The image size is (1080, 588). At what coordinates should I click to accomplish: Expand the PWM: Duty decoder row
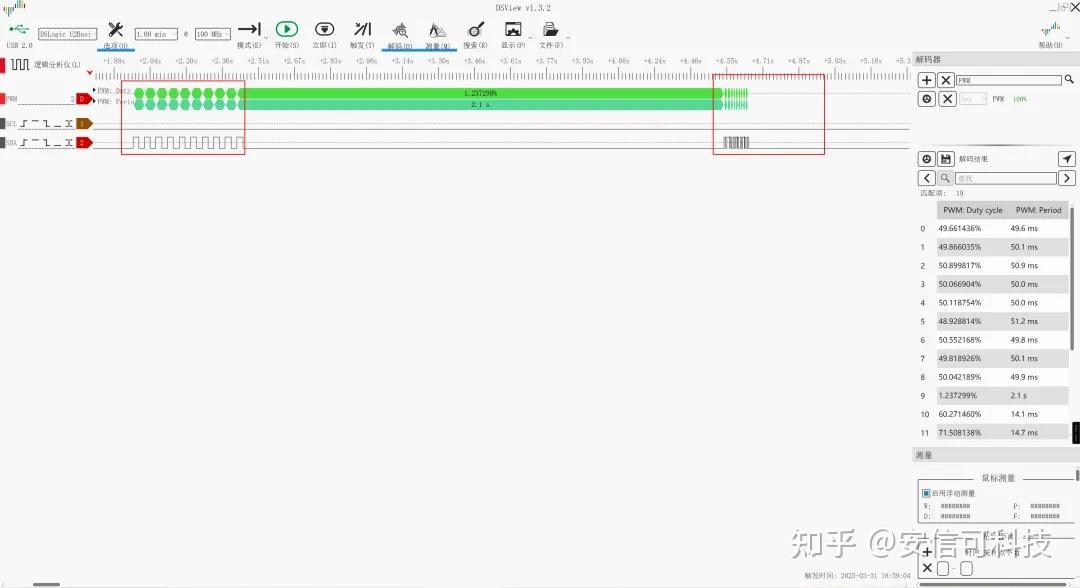point(94,90)
